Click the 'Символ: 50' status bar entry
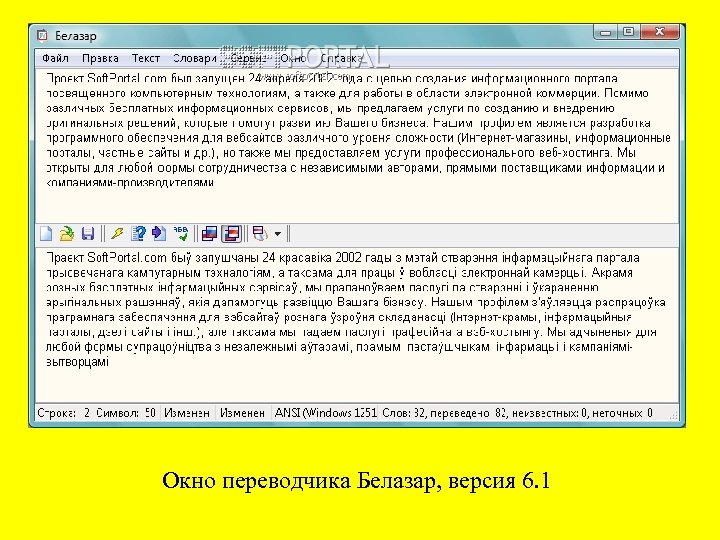Image resolution: width=720 pixels, height=540 pixels. [126, 413]
